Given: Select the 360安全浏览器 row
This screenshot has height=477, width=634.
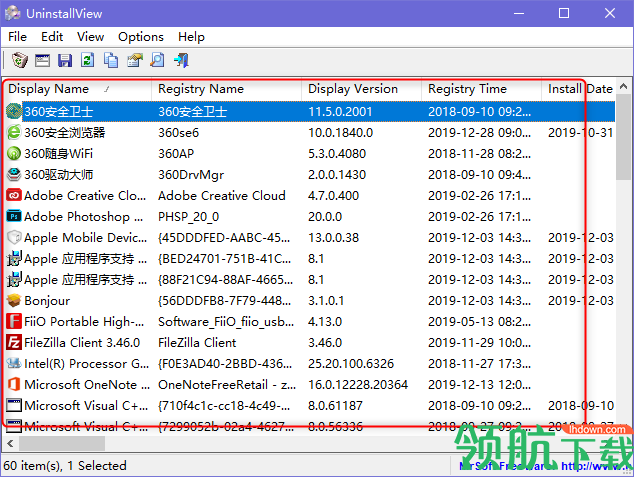Looking at the screenshot, I should [x=311, y=132].
